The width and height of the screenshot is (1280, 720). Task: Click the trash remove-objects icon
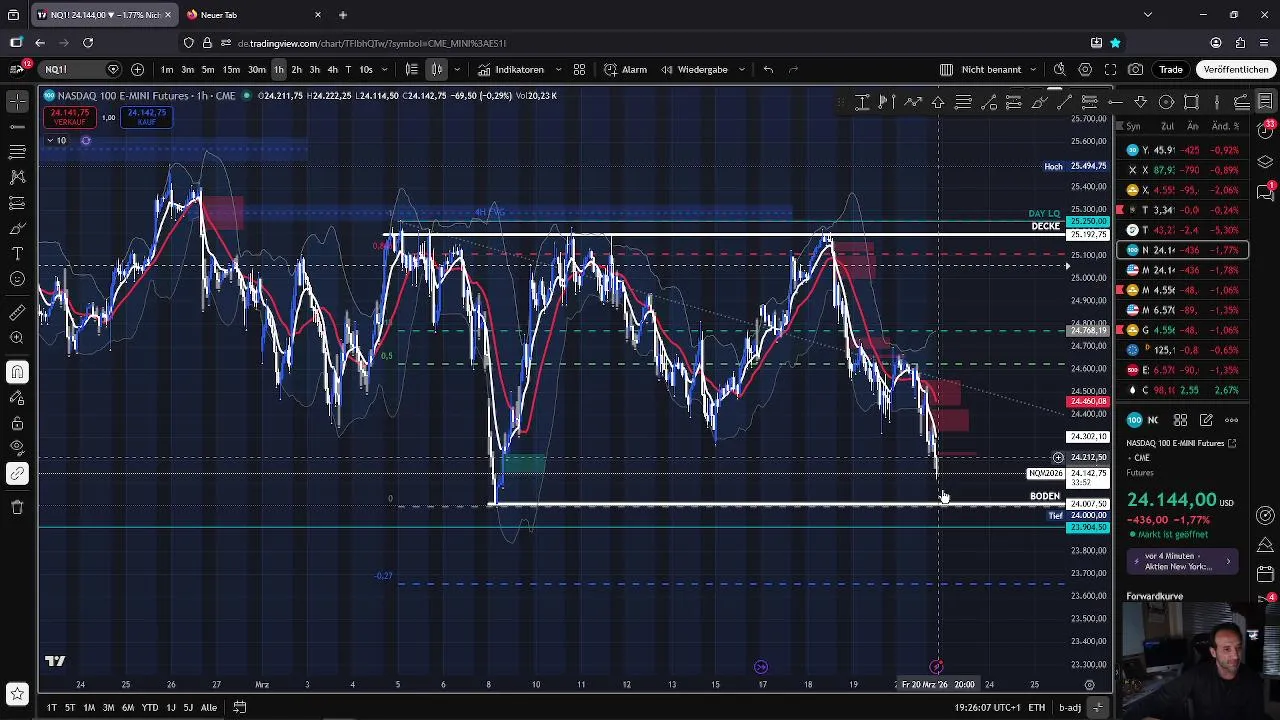[17, 507]
